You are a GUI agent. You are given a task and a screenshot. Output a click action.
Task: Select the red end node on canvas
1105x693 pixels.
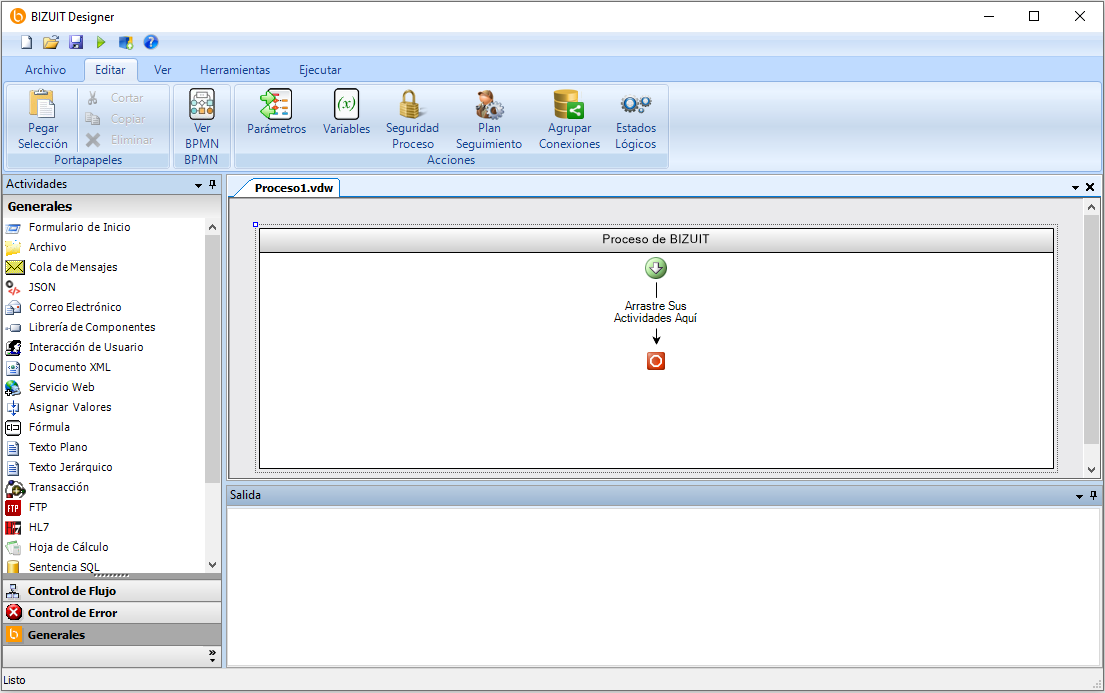click(x=655, y=361)
